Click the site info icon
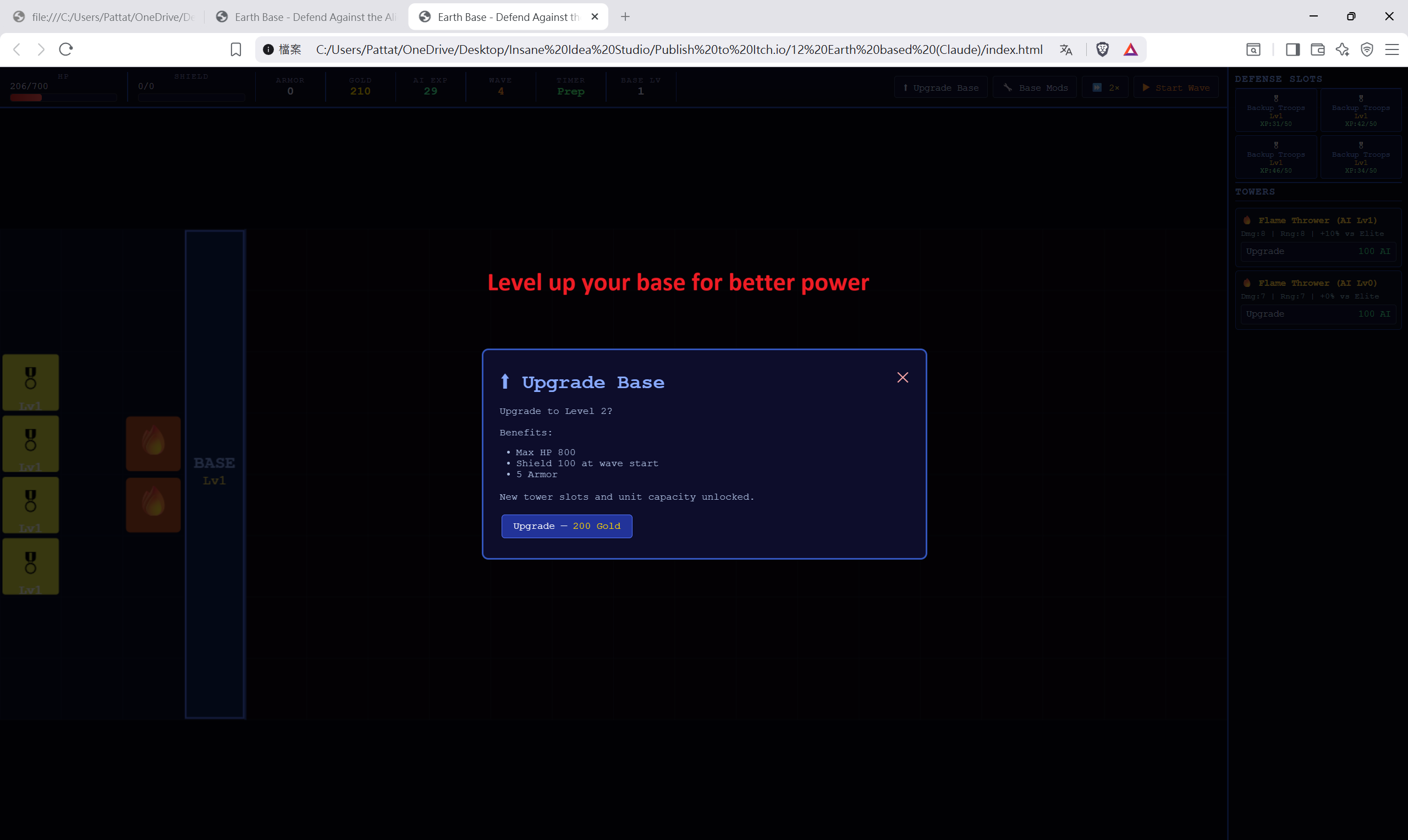 [x=268, y=50]
